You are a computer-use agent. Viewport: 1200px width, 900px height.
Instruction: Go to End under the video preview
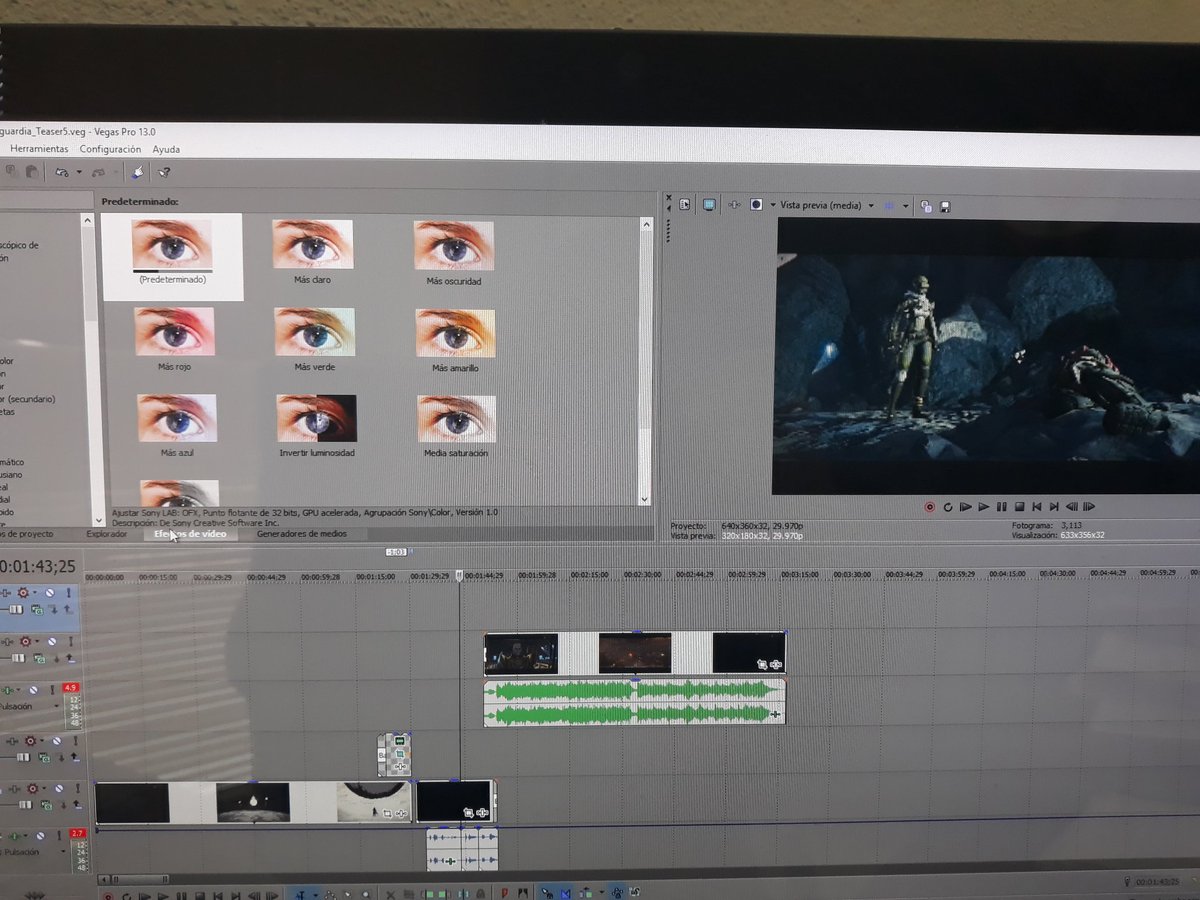pyautogui.click(x=1054, y=507)
